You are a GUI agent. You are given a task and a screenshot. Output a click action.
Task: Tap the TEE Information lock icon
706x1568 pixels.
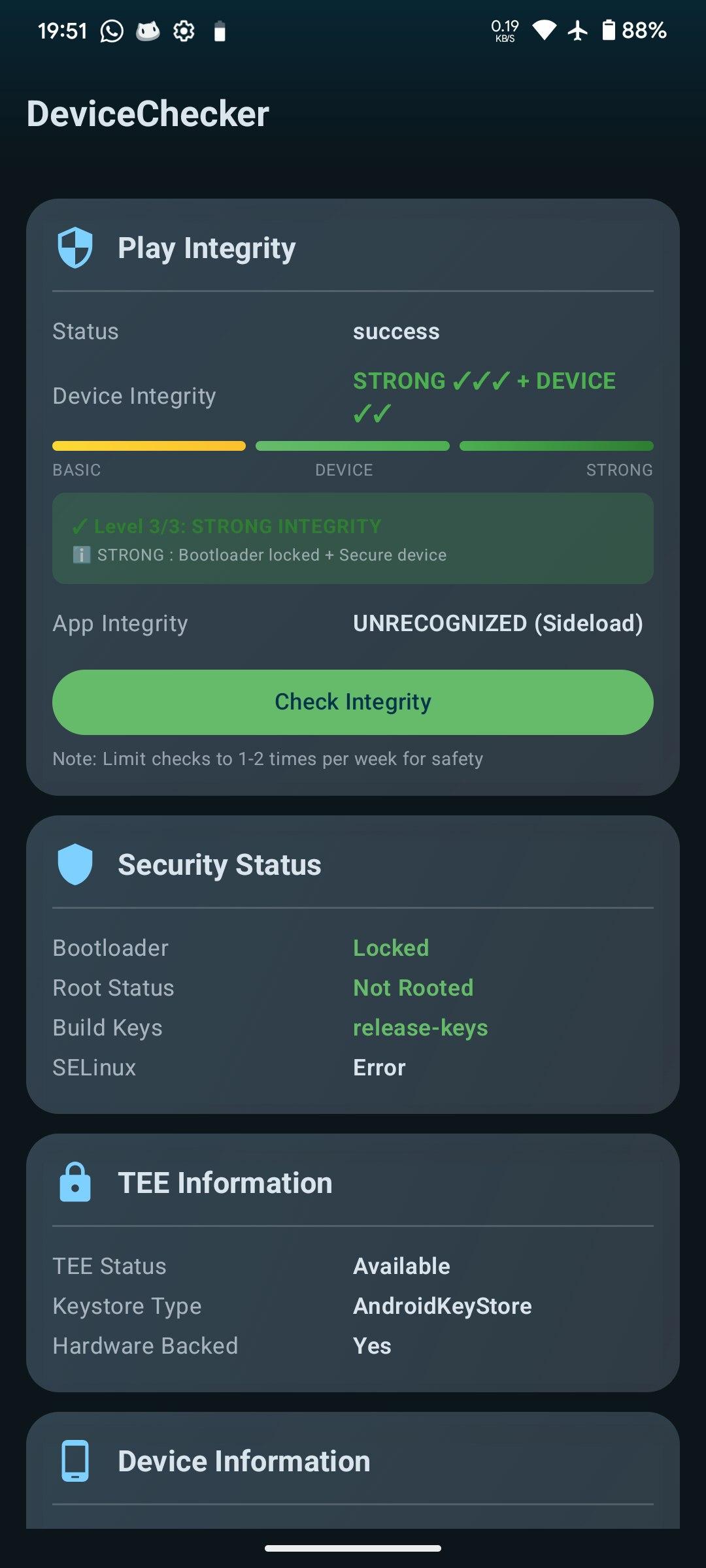(x=75, y=1183)
